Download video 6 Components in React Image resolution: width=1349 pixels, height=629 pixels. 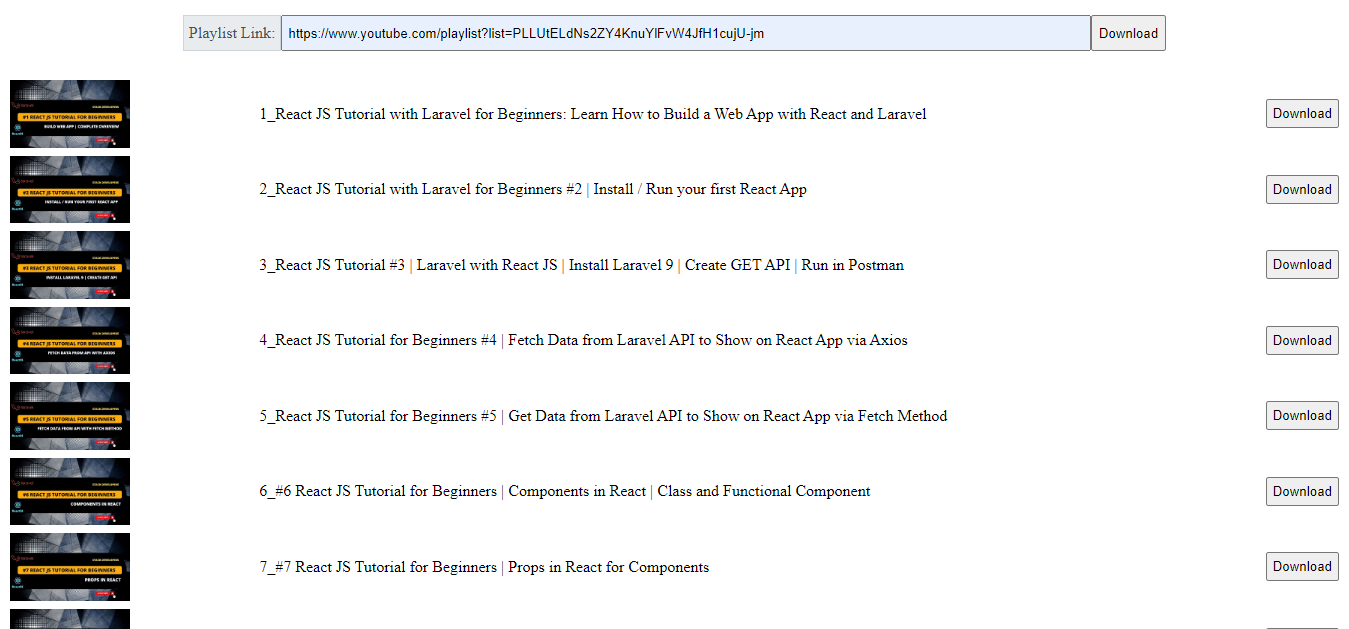pyautogui.click(x=1302, y=491)
